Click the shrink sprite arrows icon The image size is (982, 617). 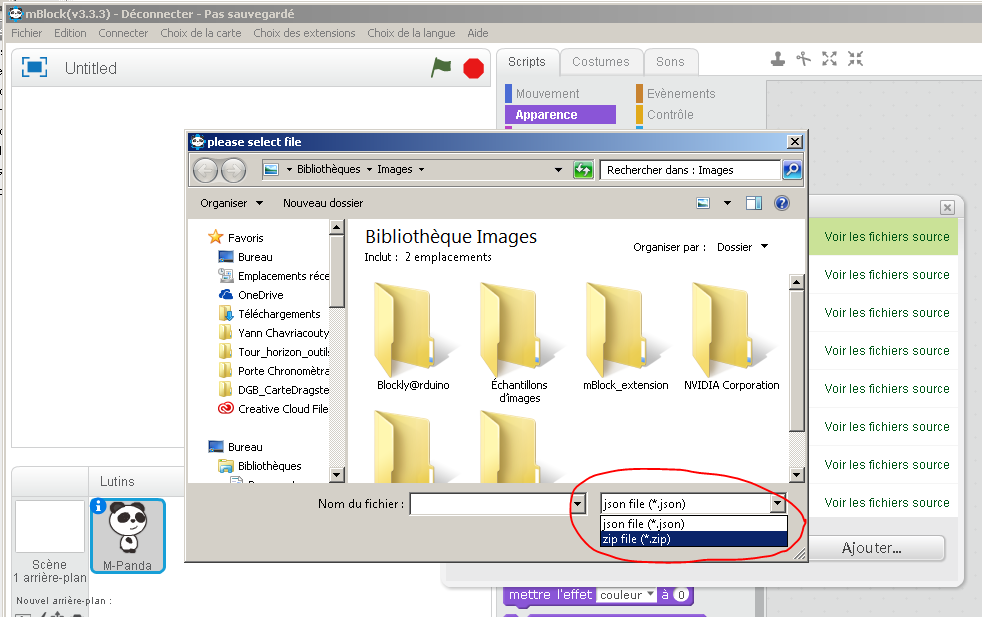point(856,59)
